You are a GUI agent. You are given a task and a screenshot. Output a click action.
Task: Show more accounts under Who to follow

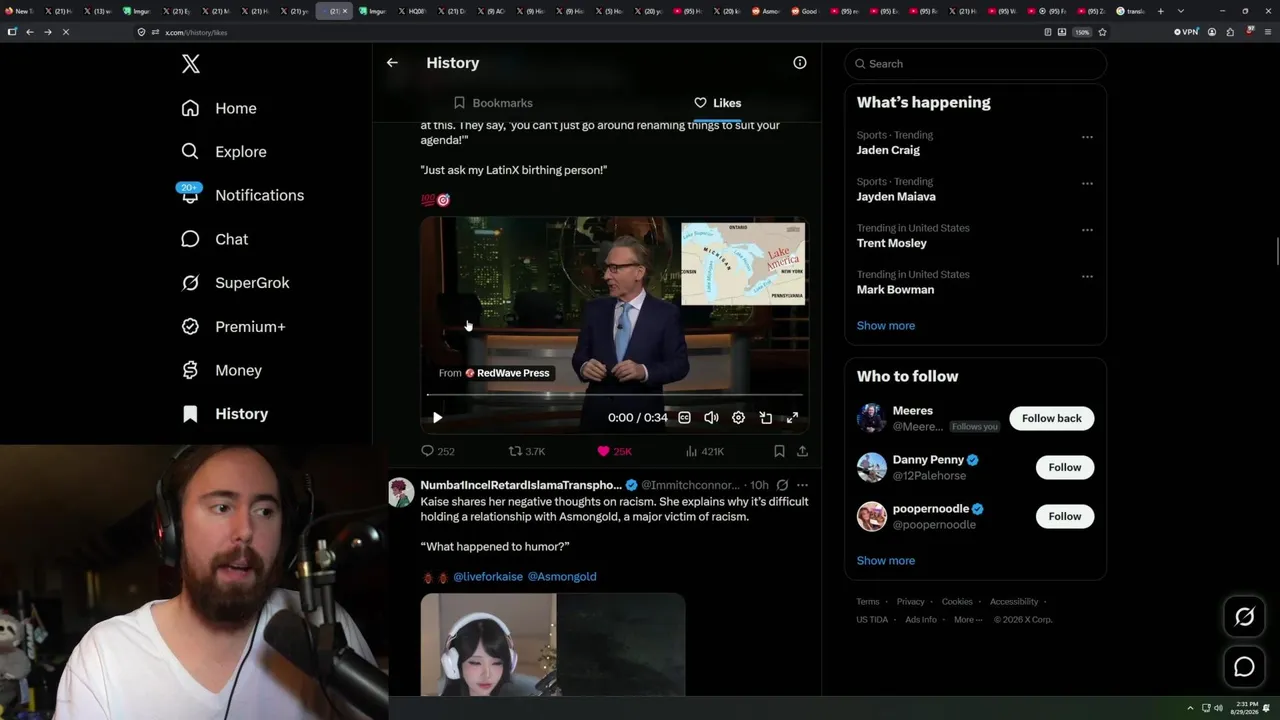(x=886, y=561)
